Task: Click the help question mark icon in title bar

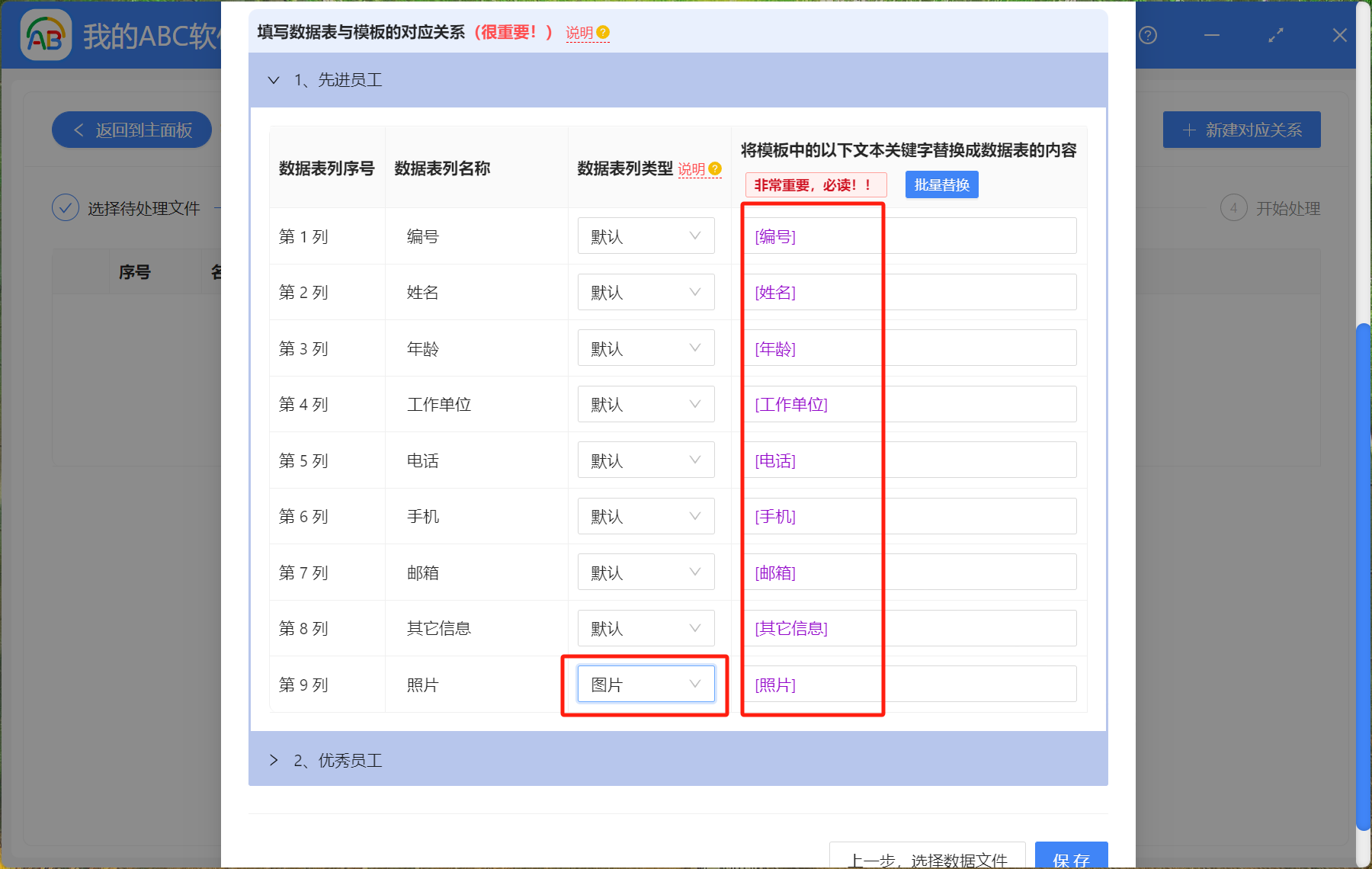Action: point(1148,35)
